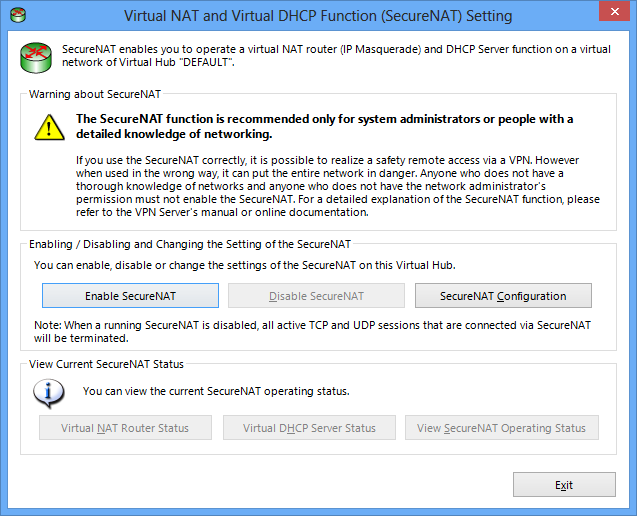Click the SecureNAT description text mentioning Virtual Hub "DEFAULT"
This screenshot has height=516, width=637.
(x=336, y=56)
